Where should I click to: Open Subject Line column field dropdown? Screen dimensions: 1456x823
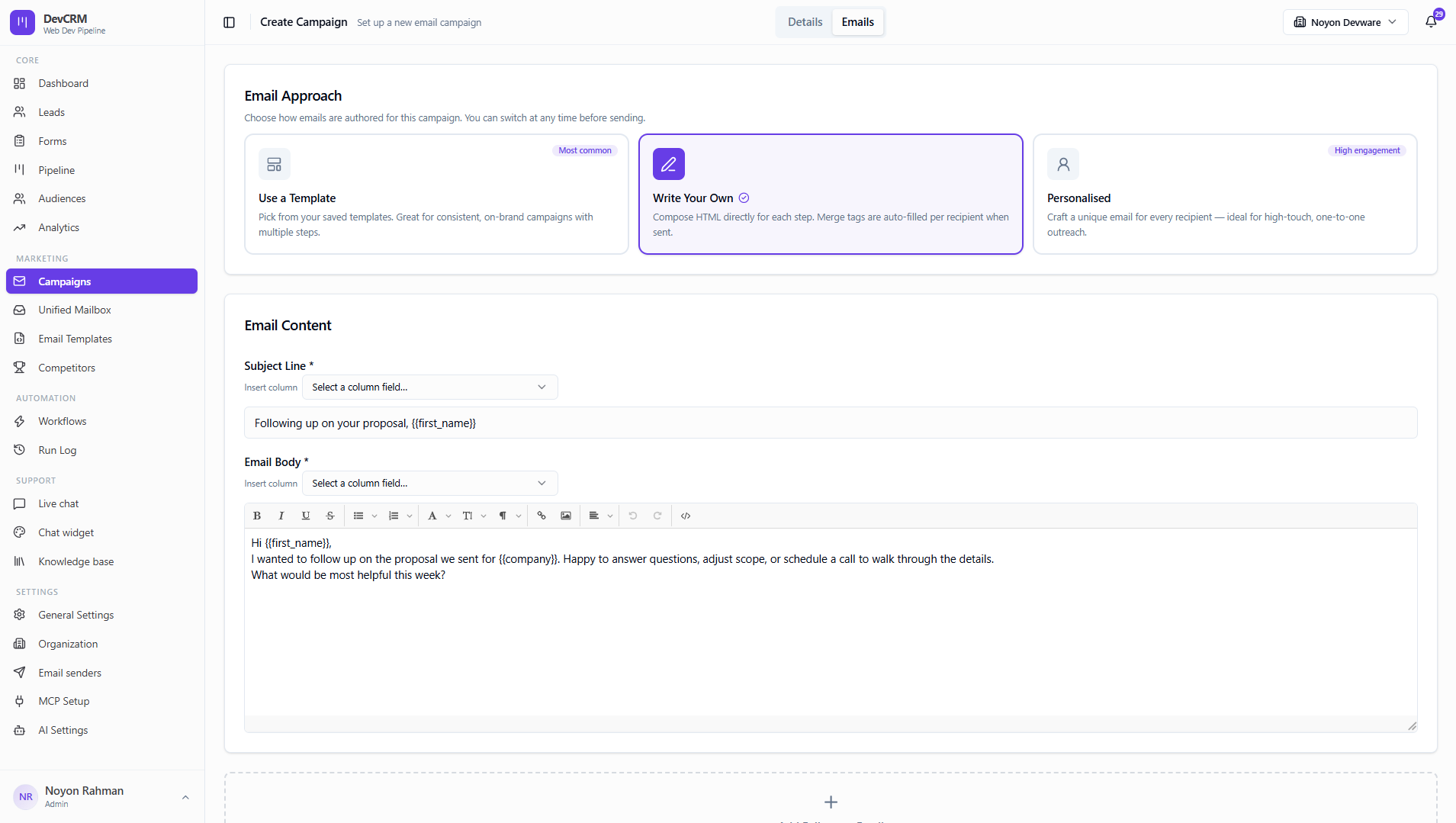(429, 387)
